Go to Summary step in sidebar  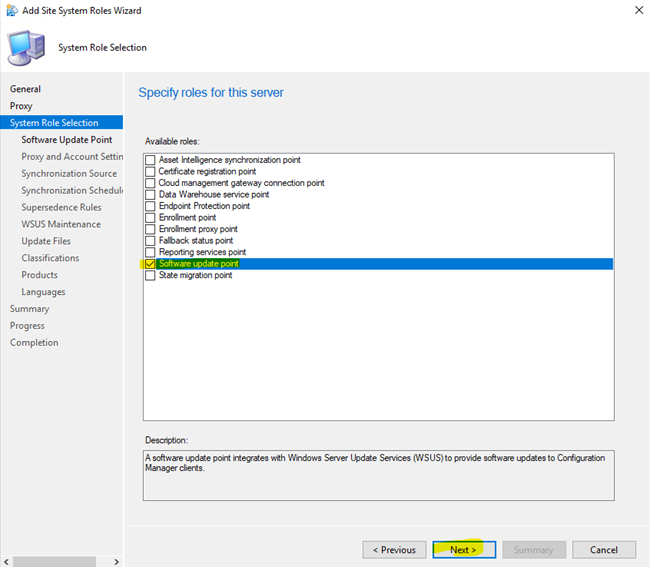coord(29,309)
